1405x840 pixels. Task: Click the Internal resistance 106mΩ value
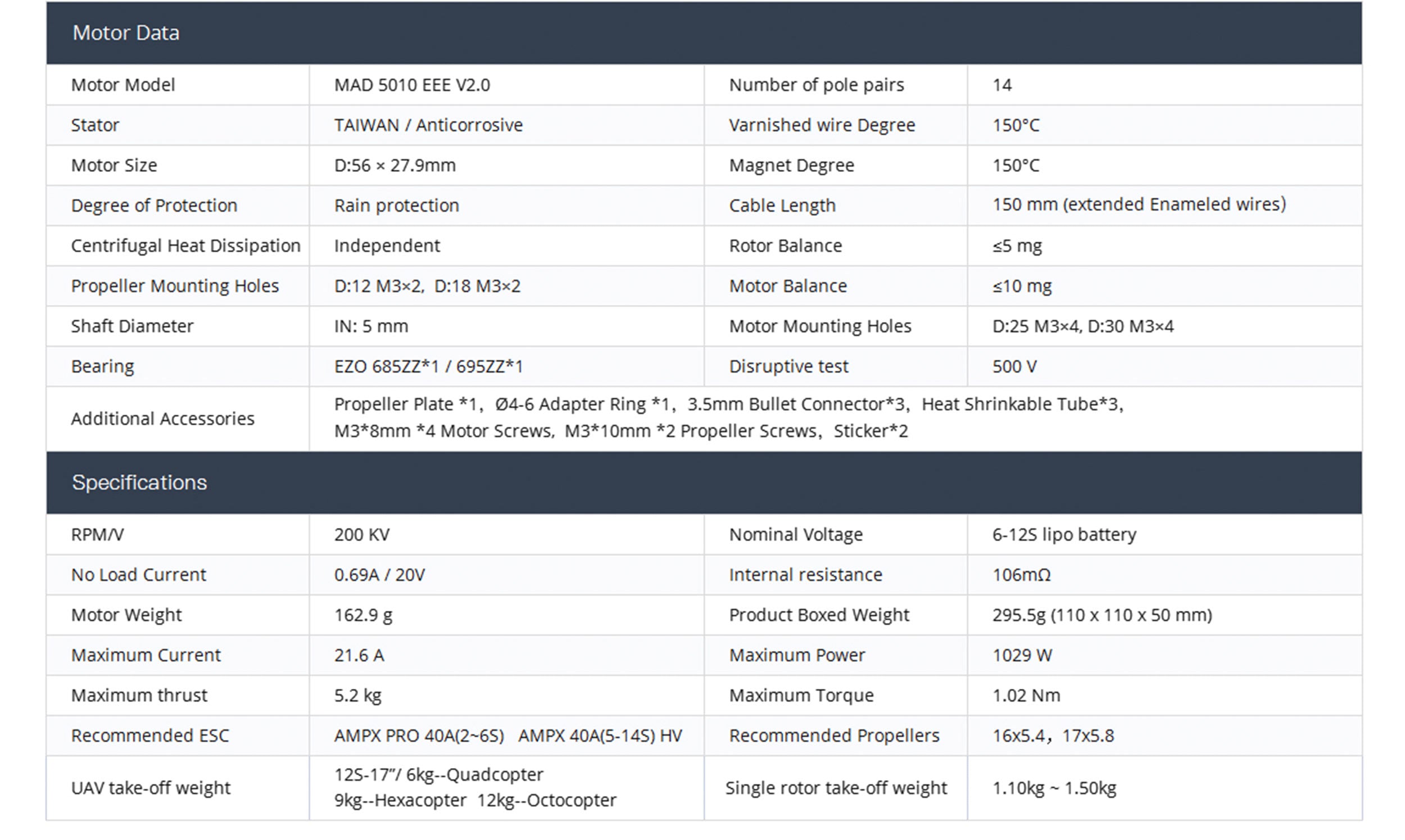point(1021,575)
